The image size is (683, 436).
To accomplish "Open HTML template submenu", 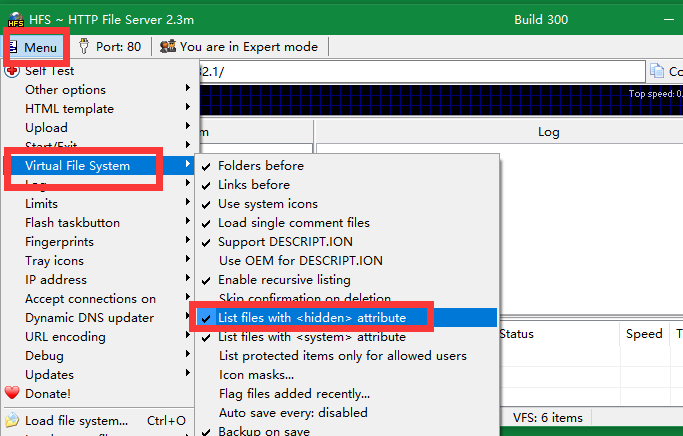I will 98,108.
